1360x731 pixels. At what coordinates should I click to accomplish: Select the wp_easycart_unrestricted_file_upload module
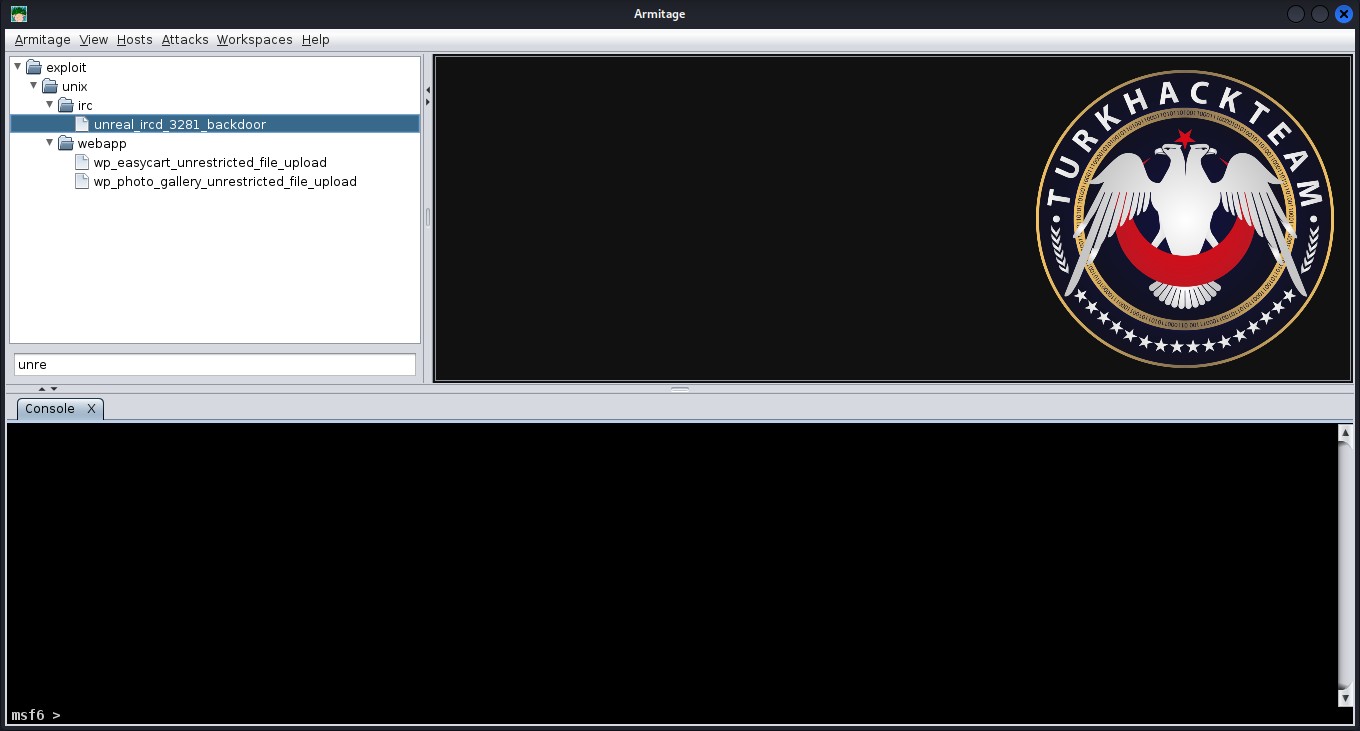click(x=210, y=162)
